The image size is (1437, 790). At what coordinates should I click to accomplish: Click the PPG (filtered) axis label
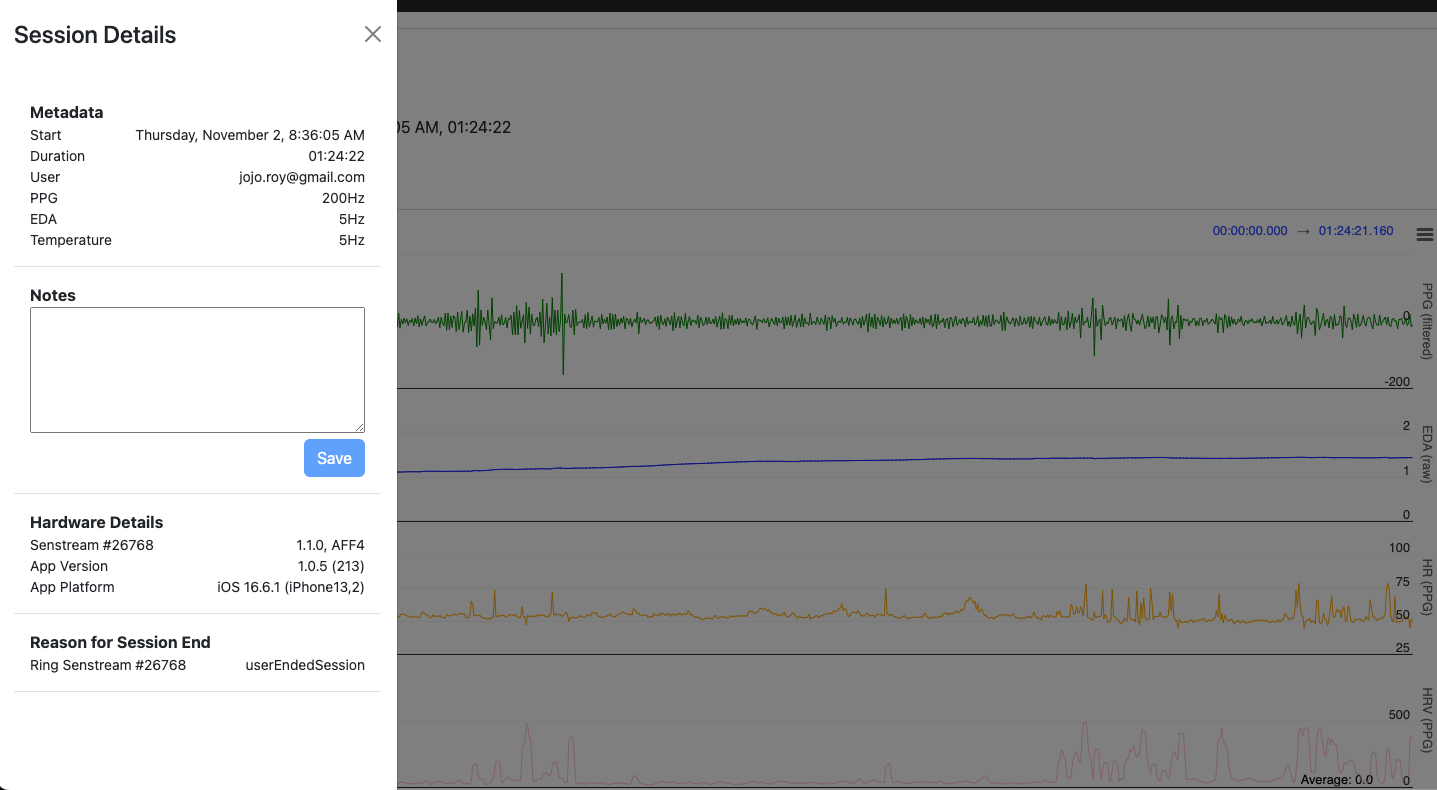coord(1428,320)
